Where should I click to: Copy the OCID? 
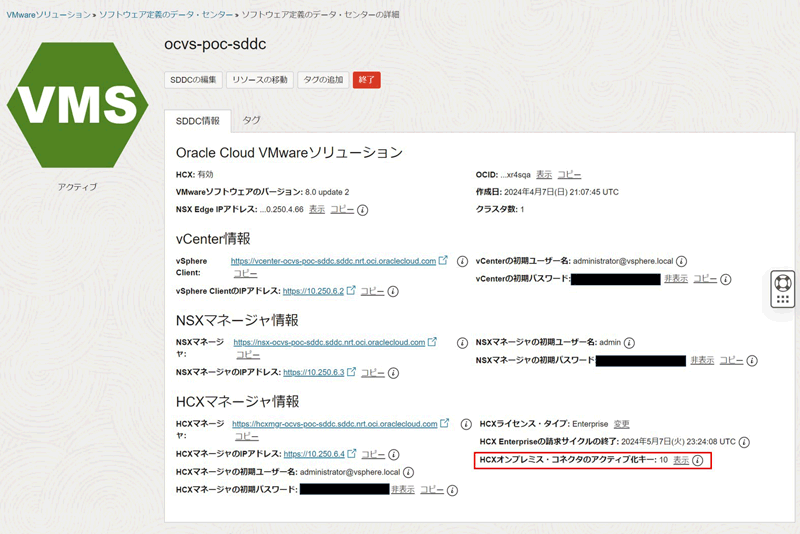click(569, 174)
